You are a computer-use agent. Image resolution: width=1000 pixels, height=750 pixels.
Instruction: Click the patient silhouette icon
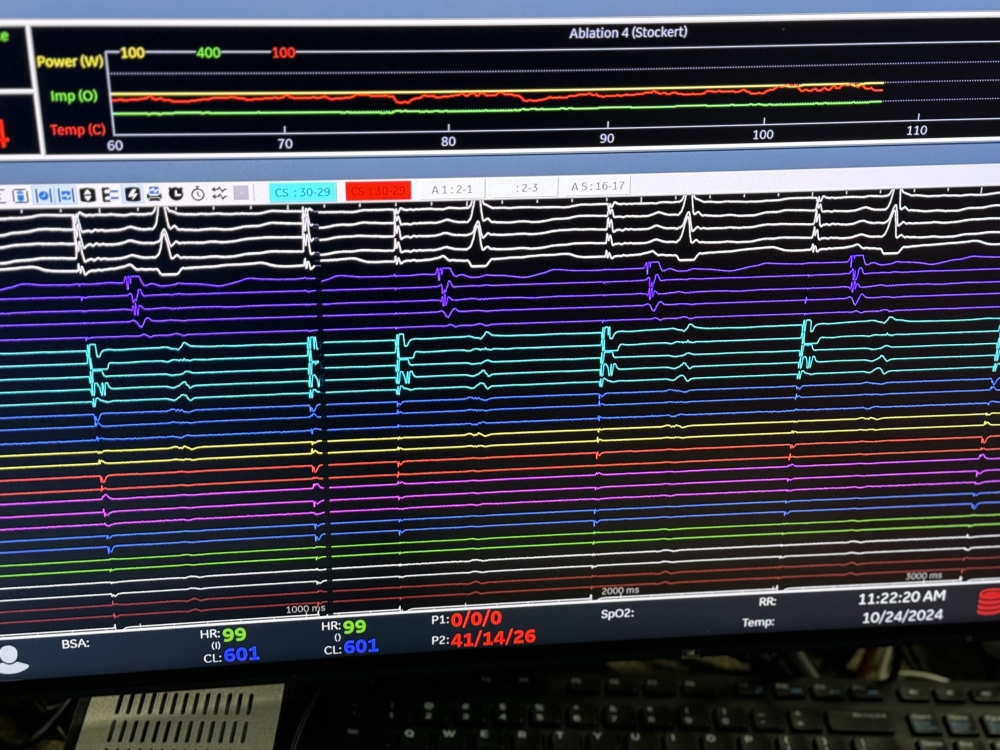point(13,659)
